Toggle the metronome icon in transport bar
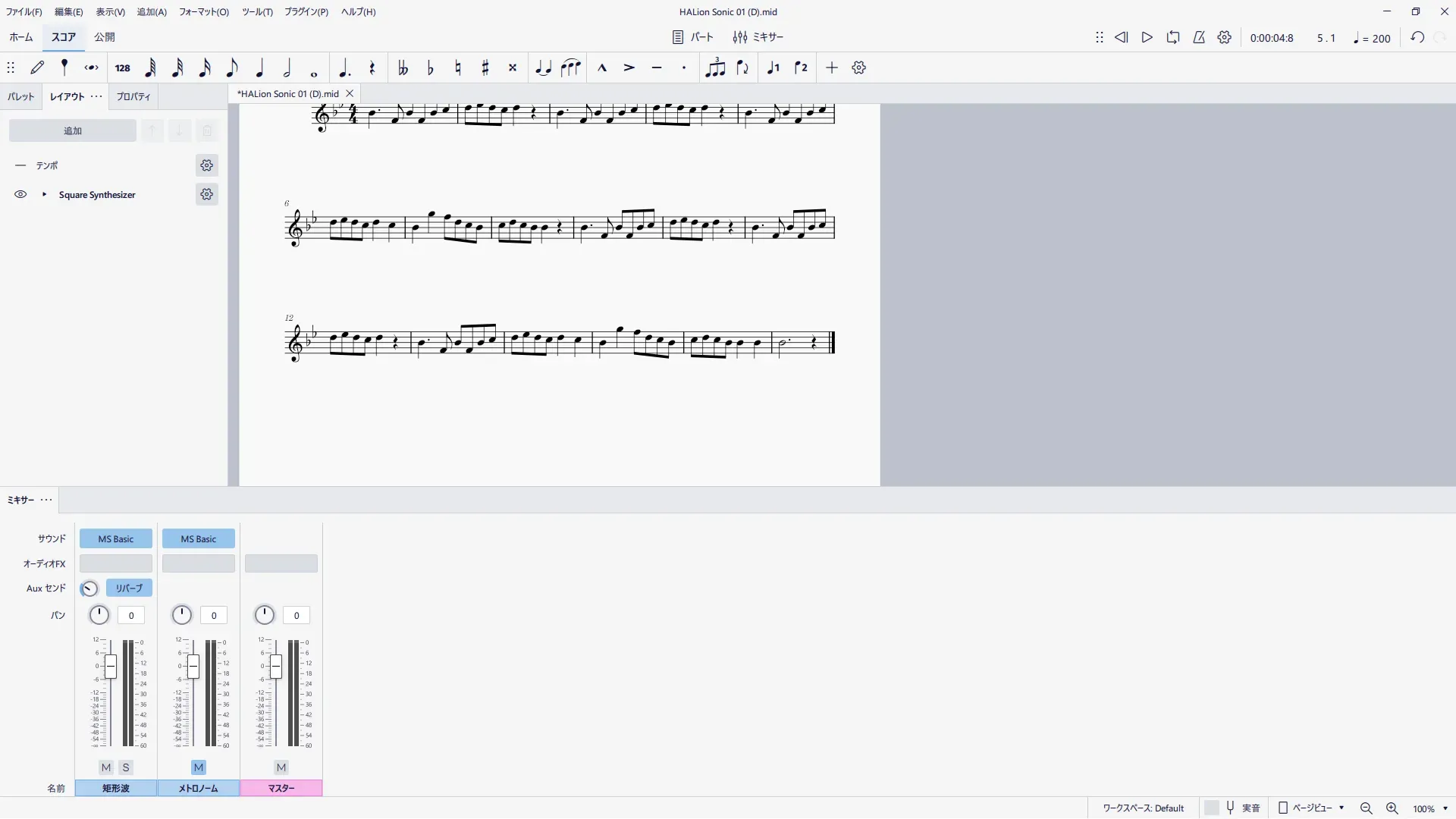Viewport: 1456px width, 819px height. point(1199,38)
